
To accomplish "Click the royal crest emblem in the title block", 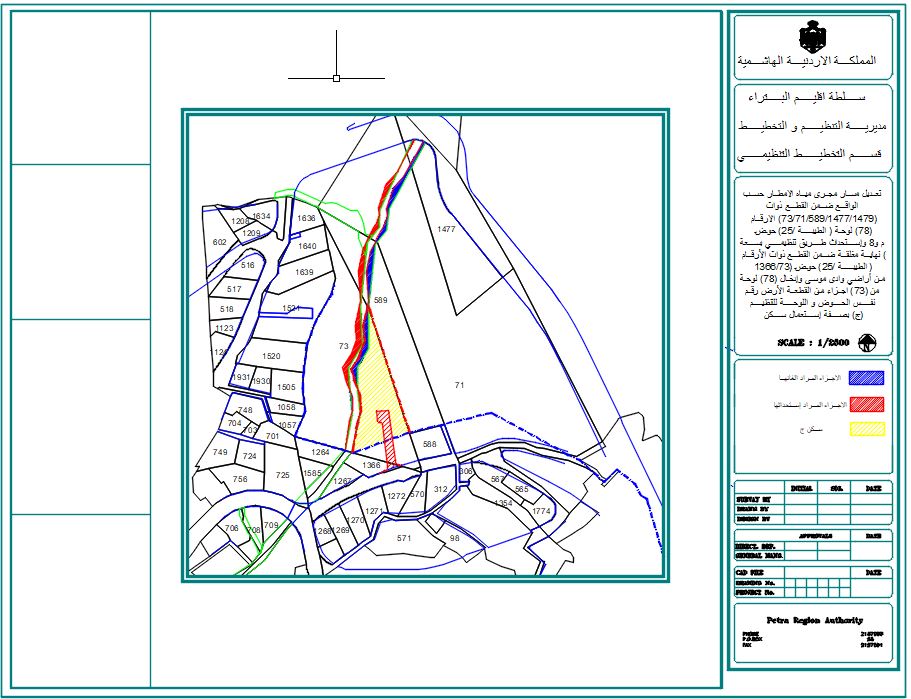I will tap(813, 38).
